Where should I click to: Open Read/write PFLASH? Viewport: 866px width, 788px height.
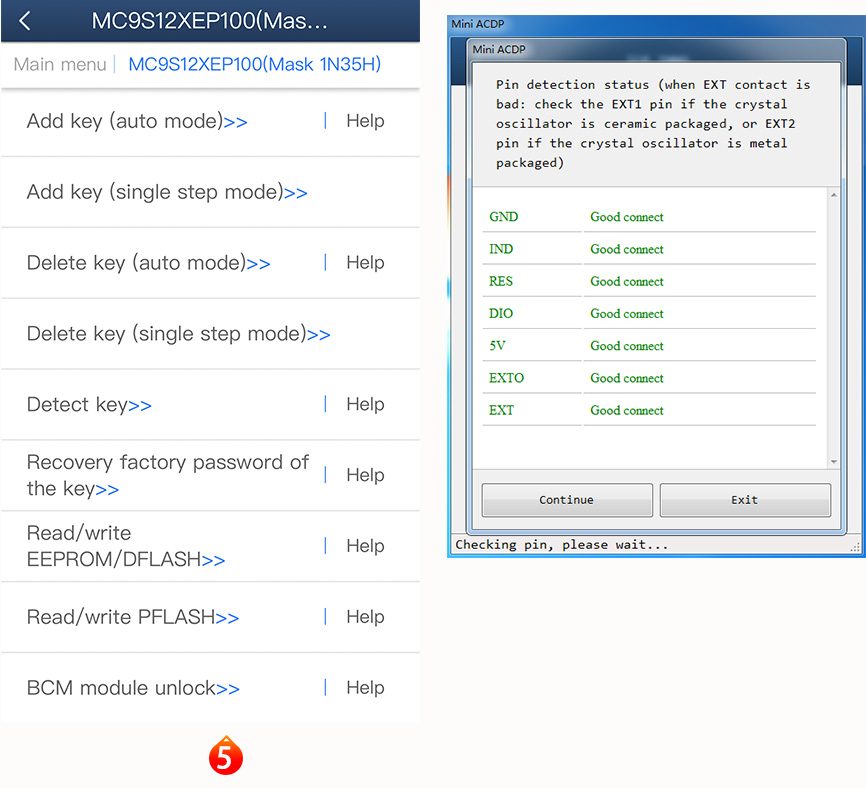(x=133, y=617)
